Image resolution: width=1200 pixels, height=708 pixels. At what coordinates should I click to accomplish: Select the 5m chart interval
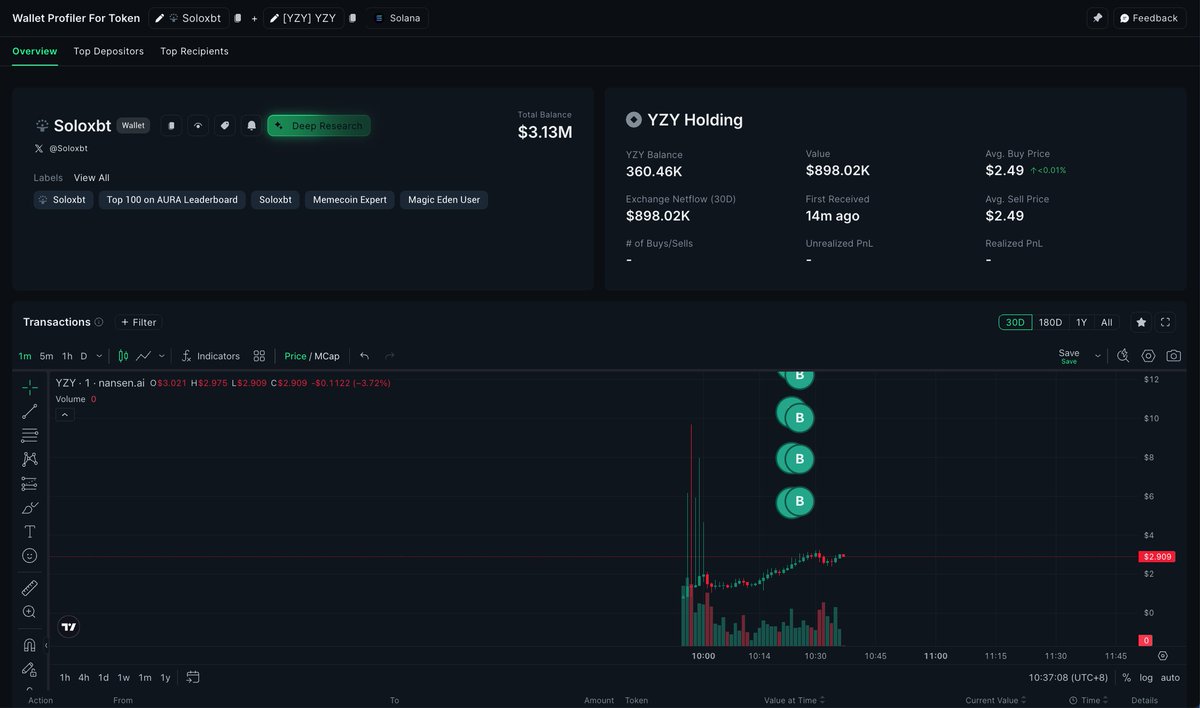pos(46,356)
